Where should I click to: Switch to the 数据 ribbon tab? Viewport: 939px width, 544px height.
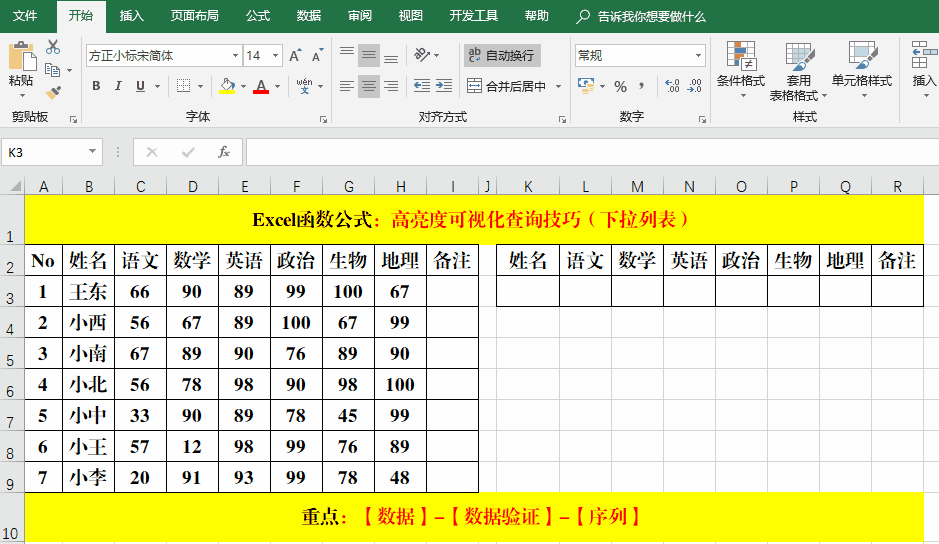(x=309, y=16)
